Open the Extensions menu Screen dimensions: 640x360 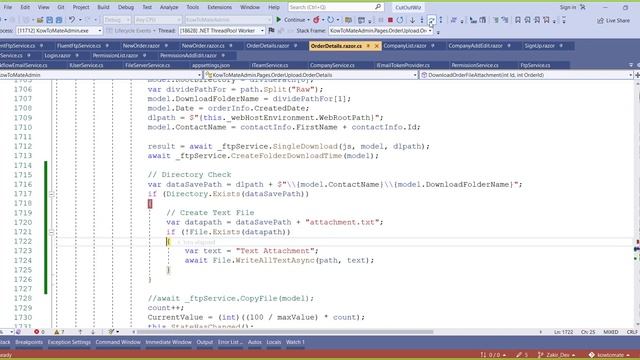[220, 7]
